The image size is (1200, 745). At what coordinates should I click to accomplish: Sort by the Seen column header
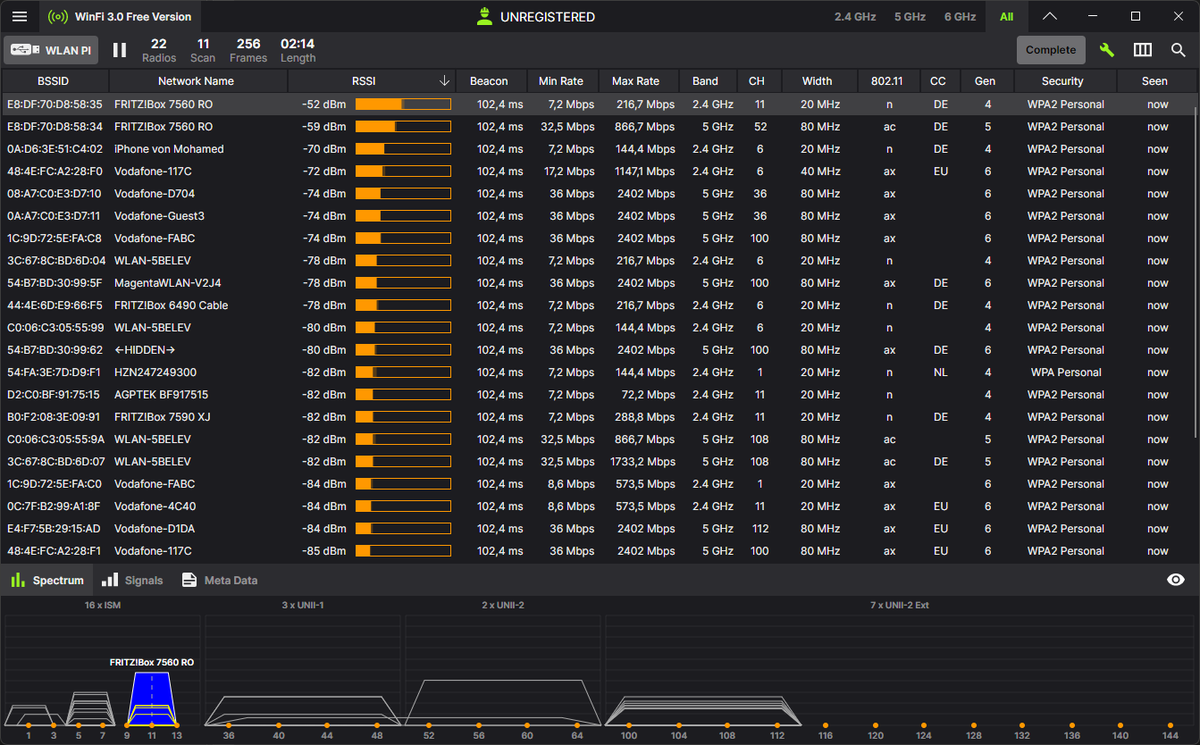tap(1155, 81)
